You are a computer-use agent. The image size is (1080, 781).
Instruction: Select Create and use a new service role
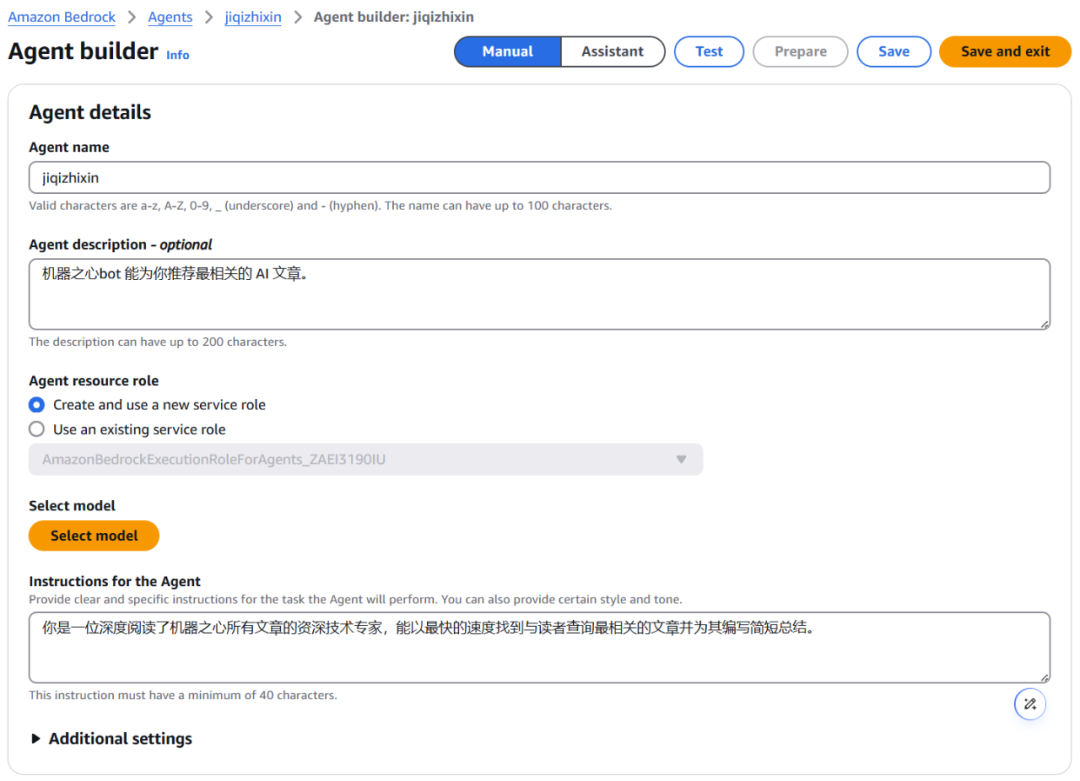(37, 405)
